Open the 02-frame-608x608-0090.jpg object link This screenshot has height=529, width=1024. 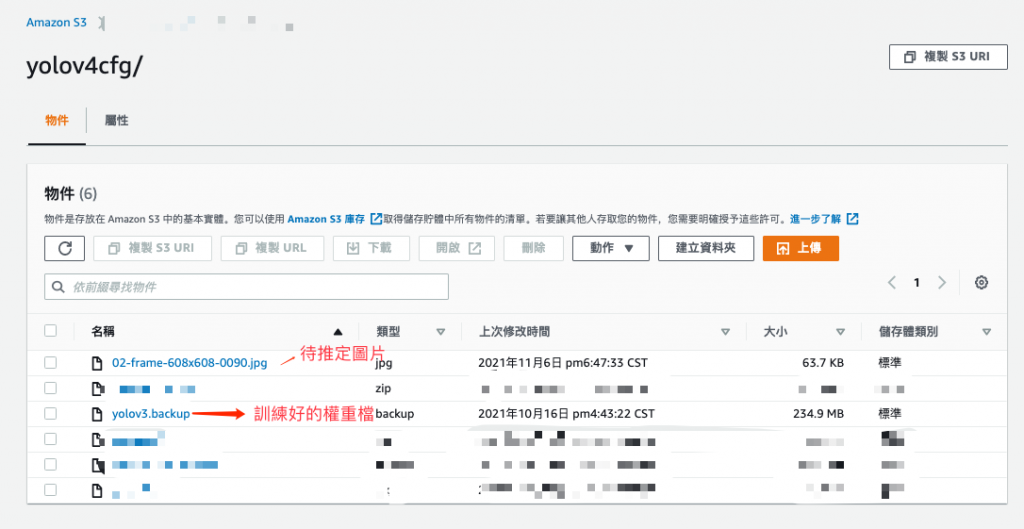coord(189,363)
